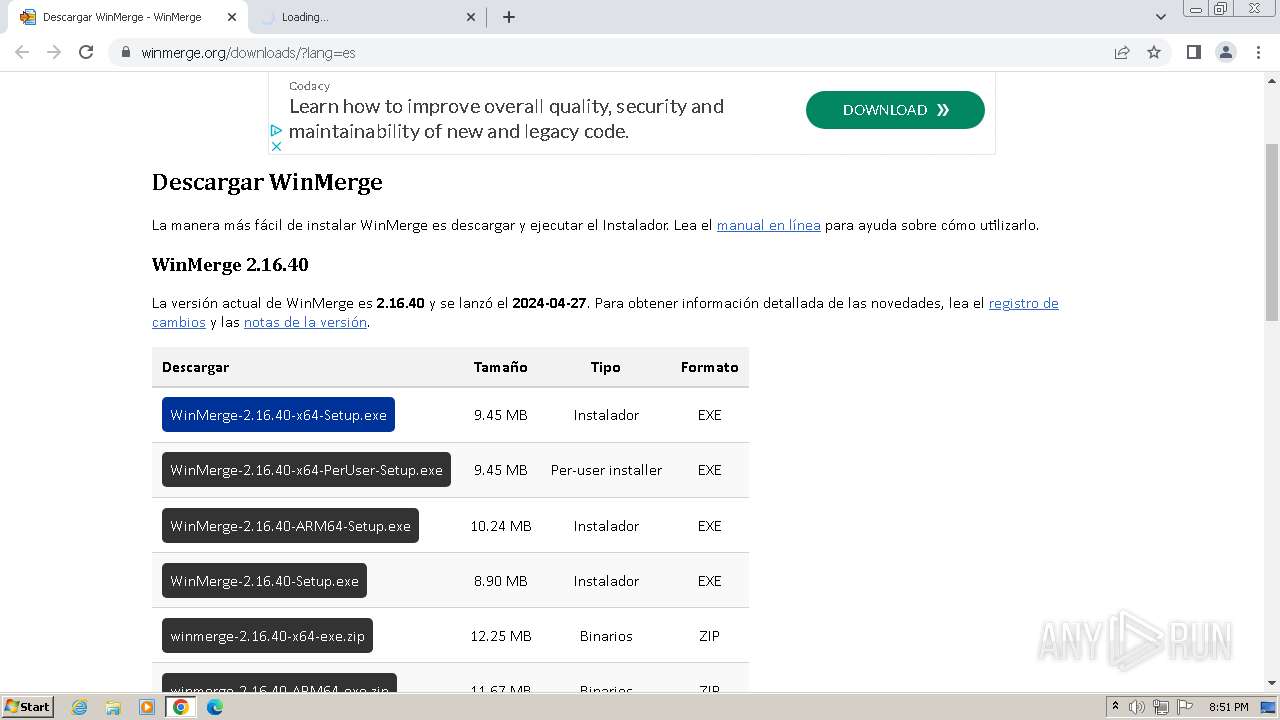This screenshot has width=1280, height=720.
Task: Open the browser side panel
Action: coord(1193,52)
